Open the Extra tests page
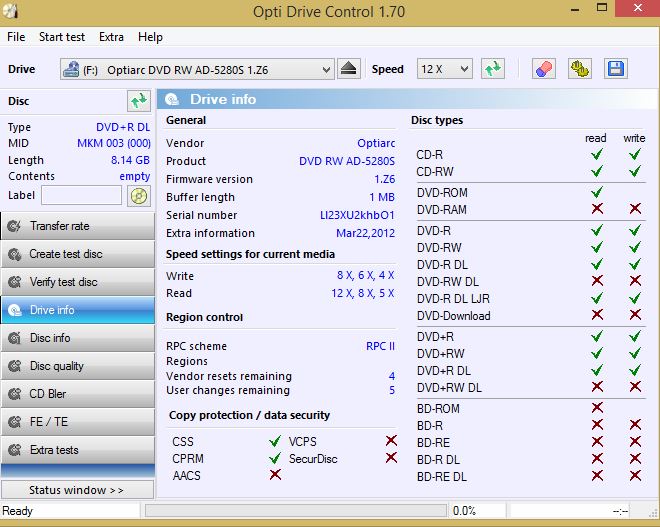This screenshot has width=660, height=527. pyautogui.click(x=78, y=450)
